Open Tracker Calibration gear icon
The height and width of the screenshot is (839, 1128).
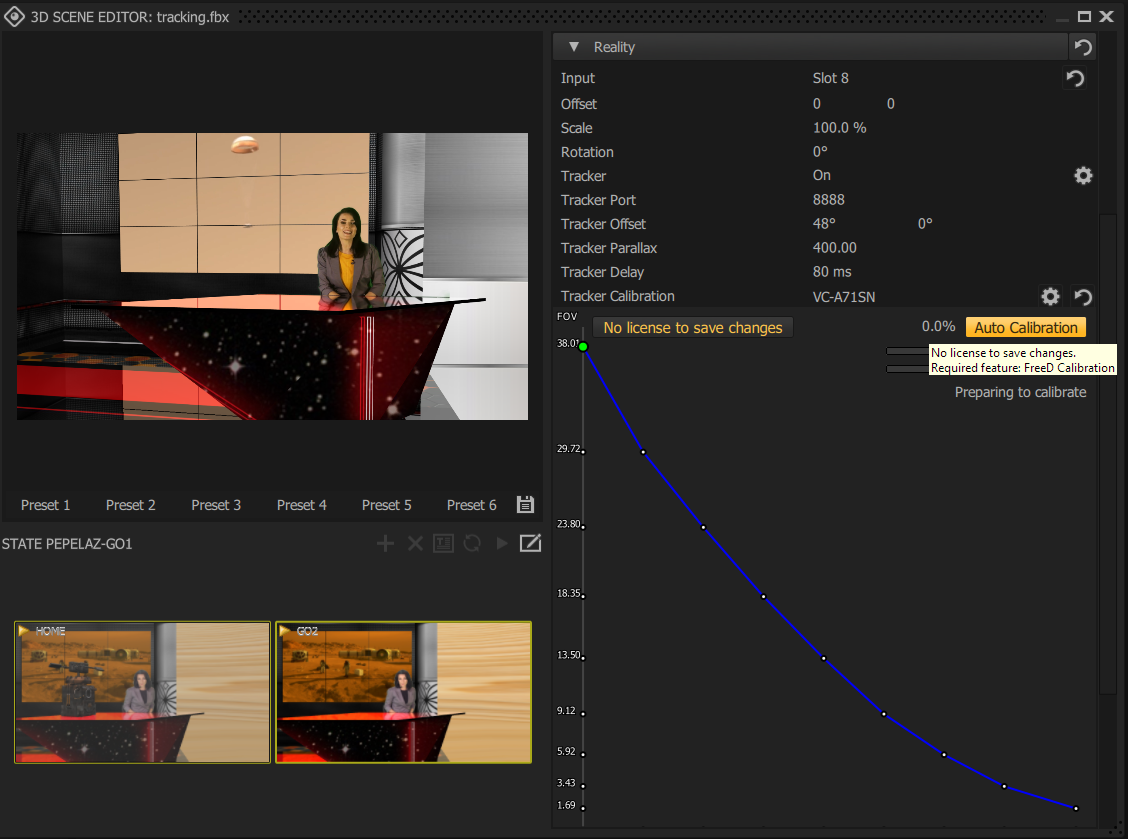click(x=1050, y=296)
